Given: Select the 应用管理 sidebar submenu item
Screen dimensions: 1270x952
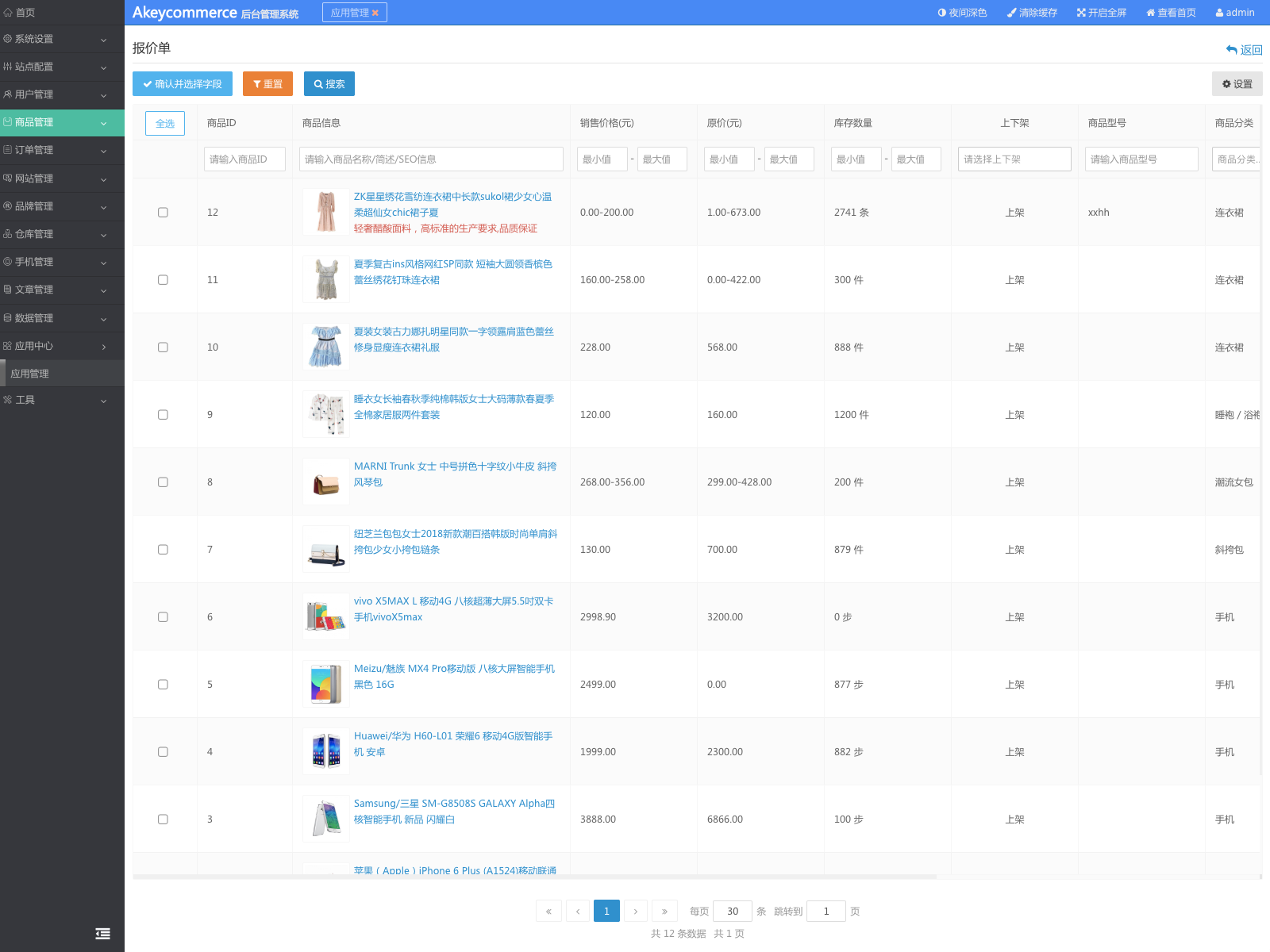Looking at the screenshot, I should coord(30,374).
